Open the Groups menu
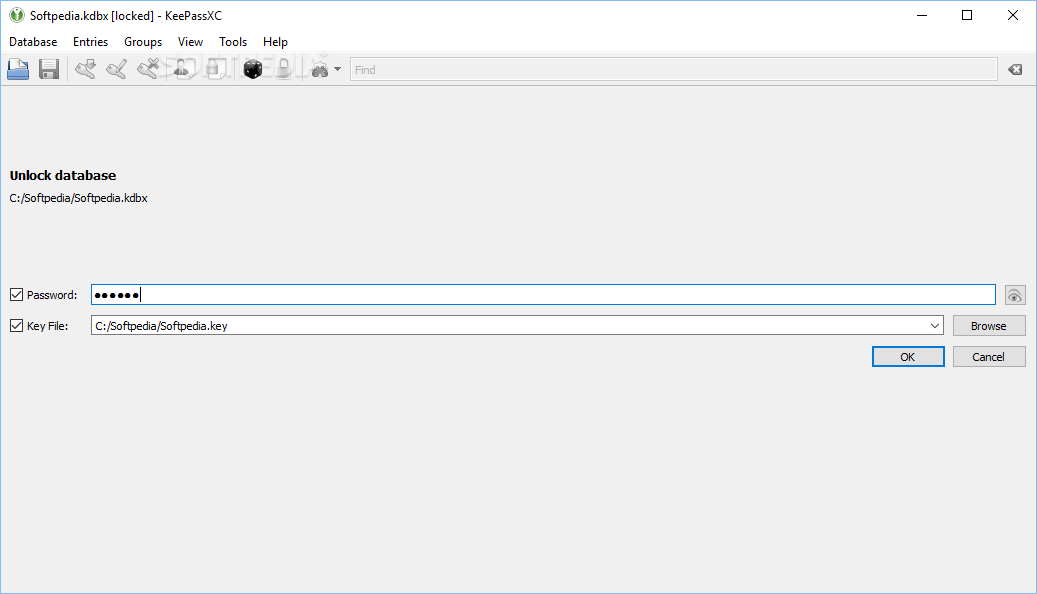The image size is (1037, 594). click(143, 42)
